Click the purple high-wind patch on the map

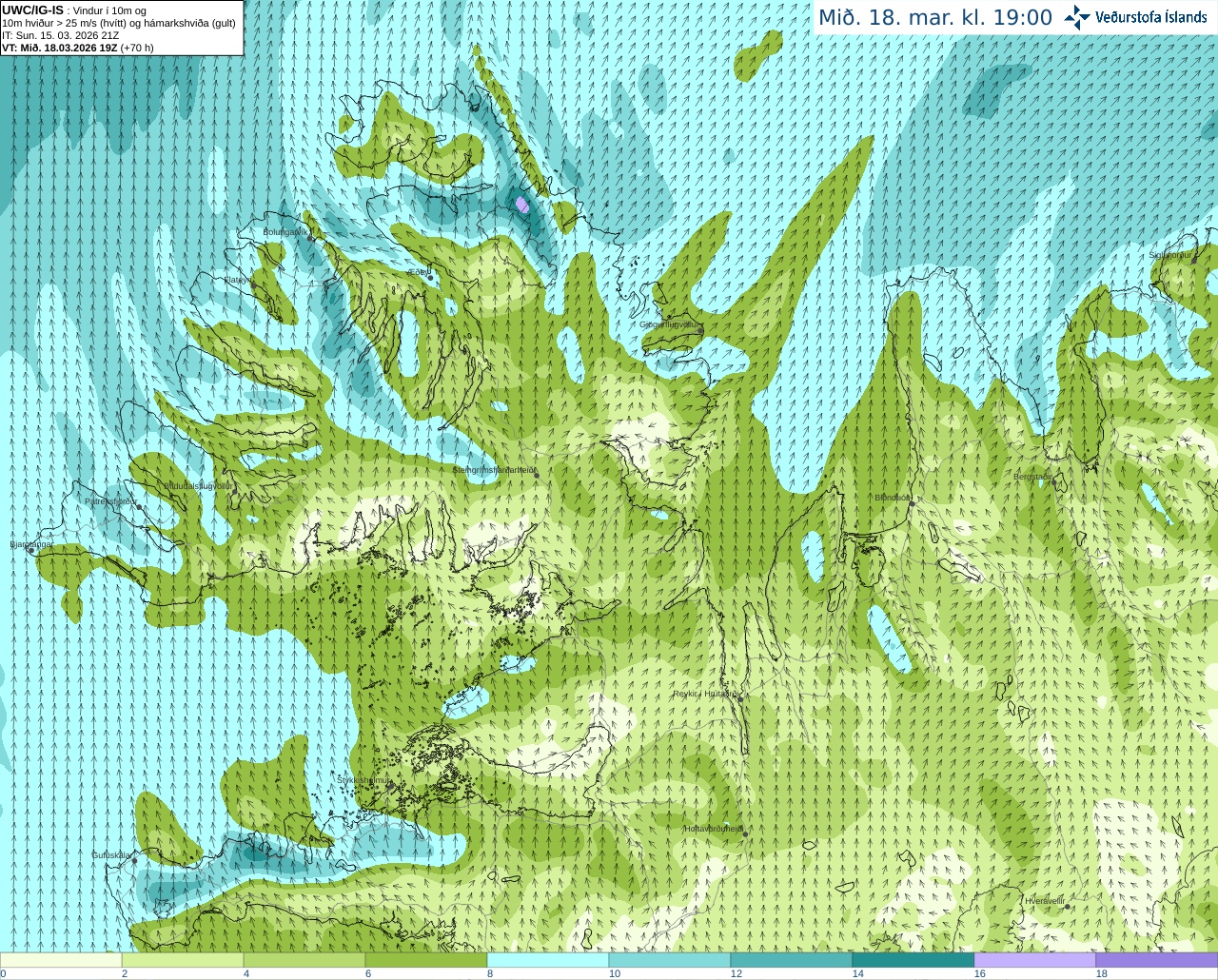point(521,204)
